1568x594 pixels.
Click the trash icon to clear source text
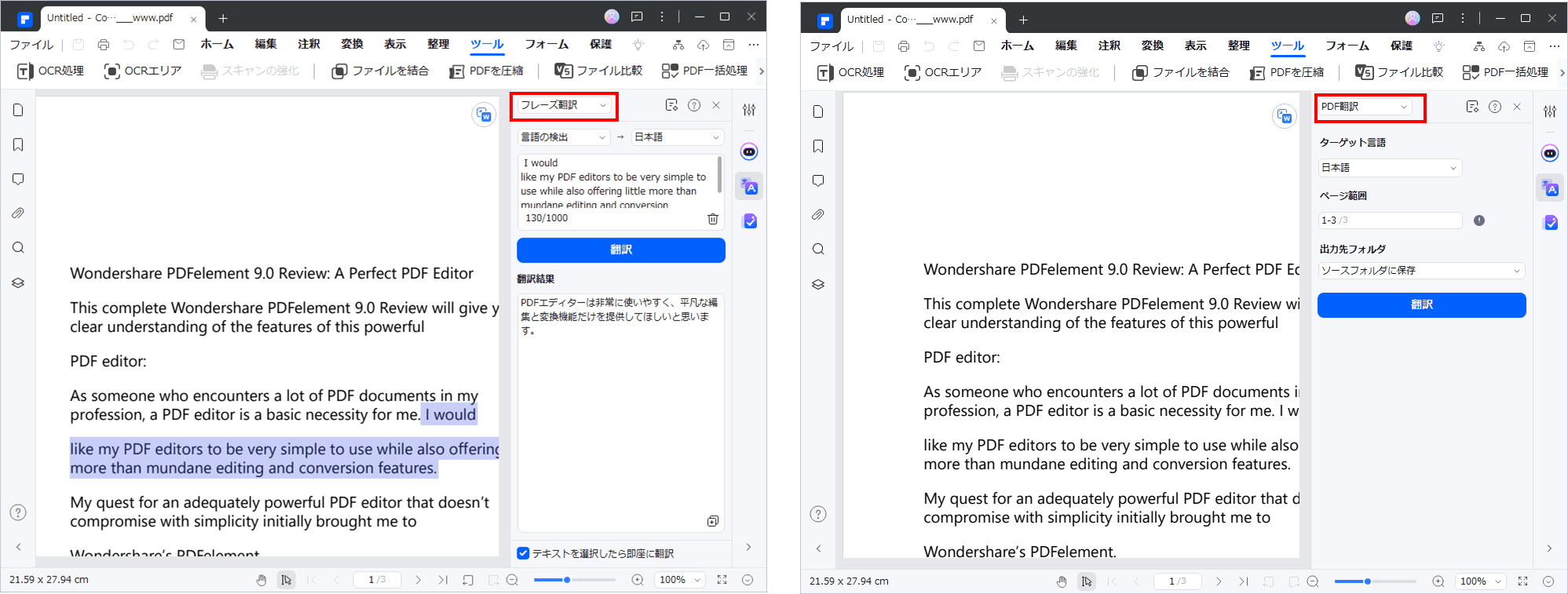click(x=713, y=219)
